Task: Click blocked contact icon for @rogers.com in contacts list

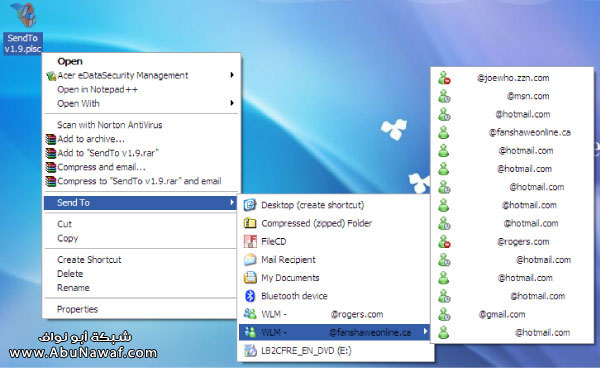Action: 444,242
